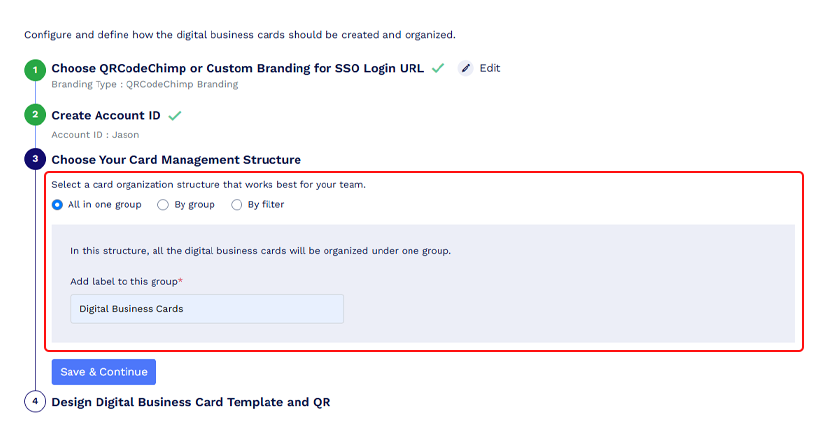Image resolution: width=820 pixels, height=443 pixels.
Task: Click the green checkmark next to SSO Login URL
Action: point(438,68)
